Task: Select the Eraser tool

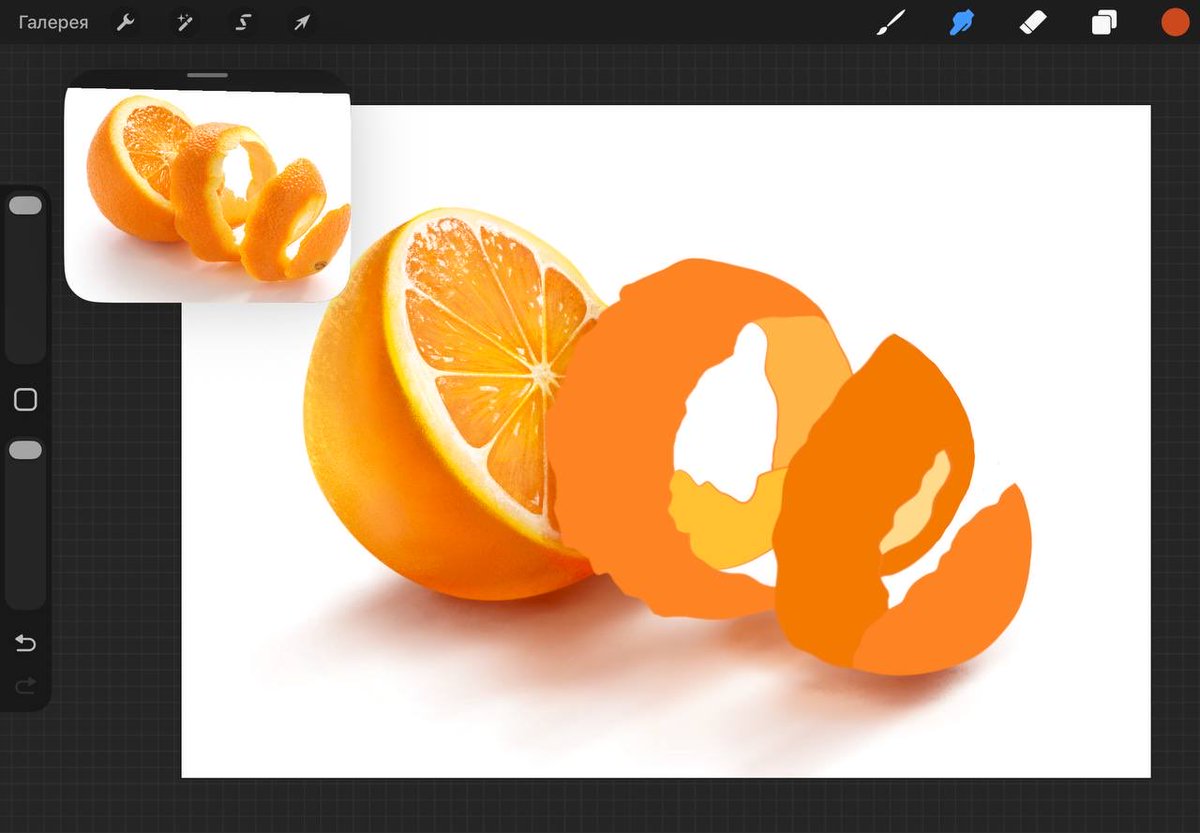Action: [1032, 22]
